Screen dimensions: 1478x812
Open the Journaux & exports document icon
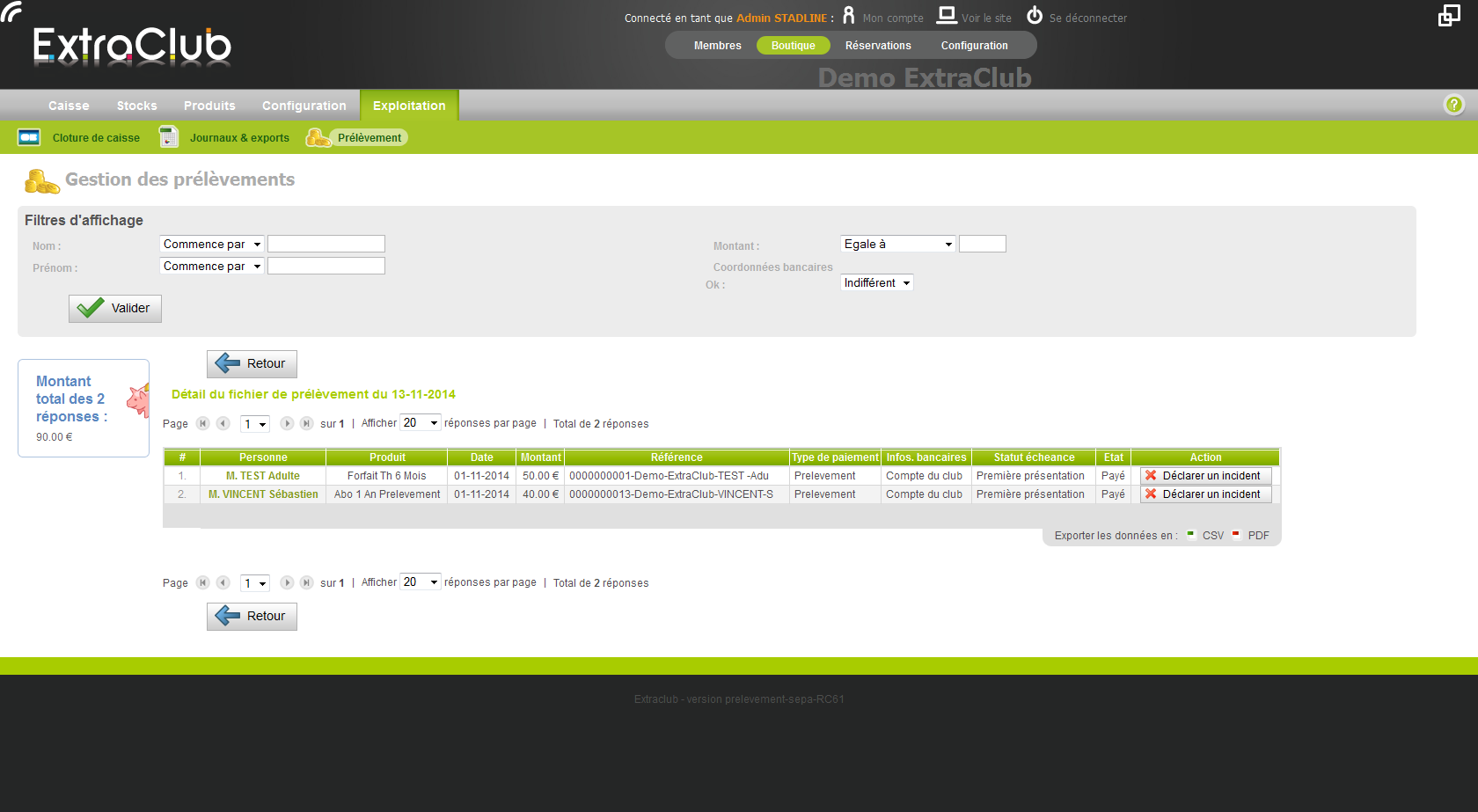[168, 136]
